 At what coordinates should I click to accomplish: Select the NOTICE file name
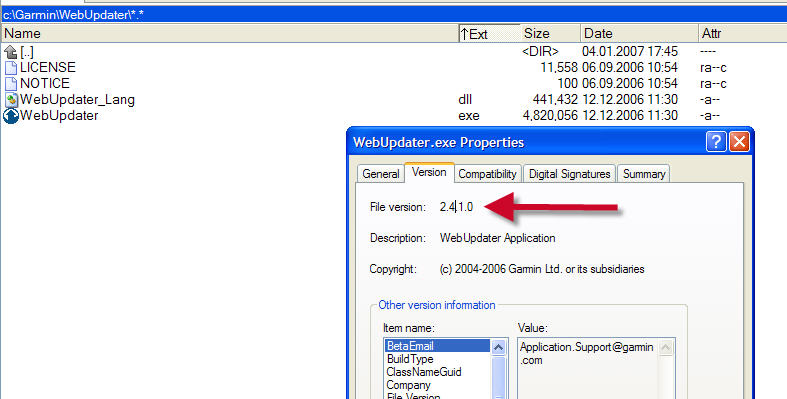(x=45, y=83)
